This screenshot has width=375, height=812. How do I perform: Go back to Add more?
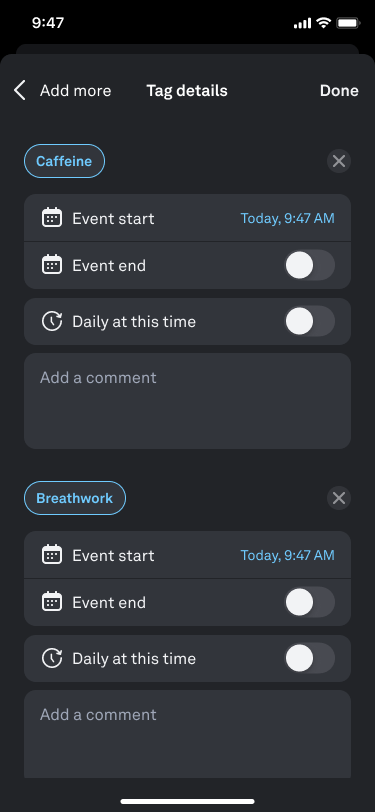tap(76, 91)
